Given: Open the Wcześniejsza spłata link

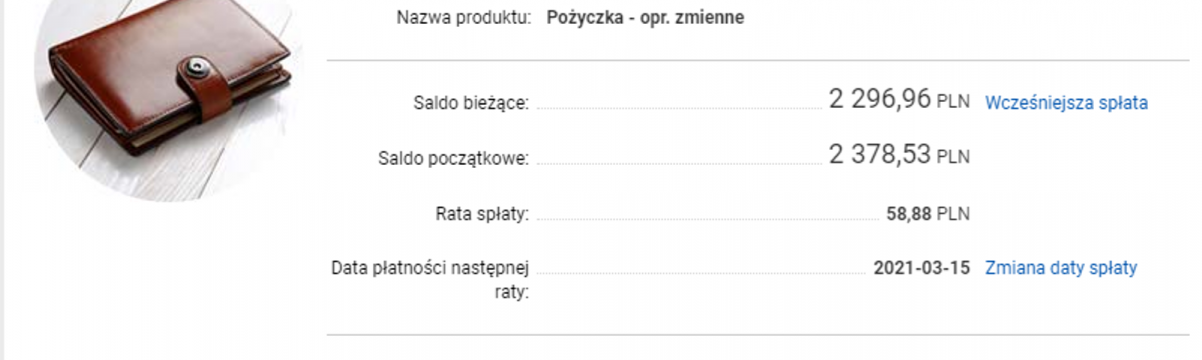Looking at the screenshot, I should (x=1066, y=103).
